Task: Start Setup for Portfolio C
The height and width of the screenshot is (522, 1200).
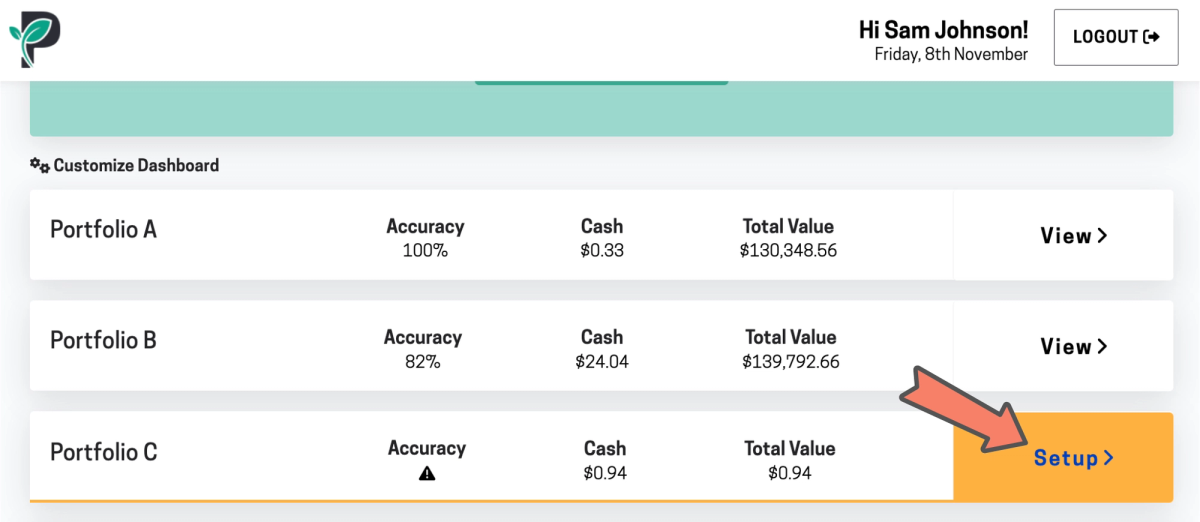Action: (1066, 458)
